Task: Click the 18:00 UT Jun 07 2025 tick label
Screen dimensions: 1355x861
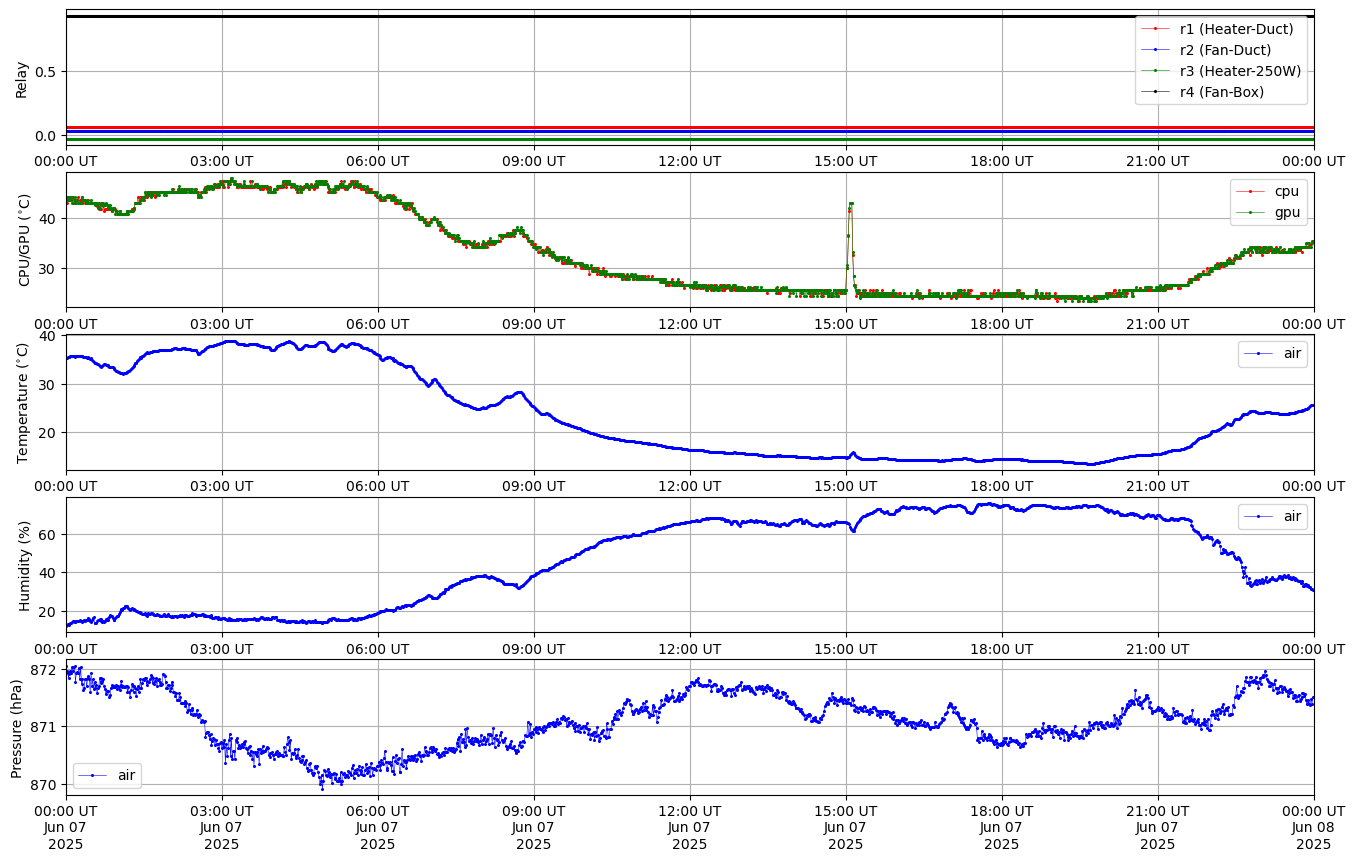Action: tap(1002, 826)
